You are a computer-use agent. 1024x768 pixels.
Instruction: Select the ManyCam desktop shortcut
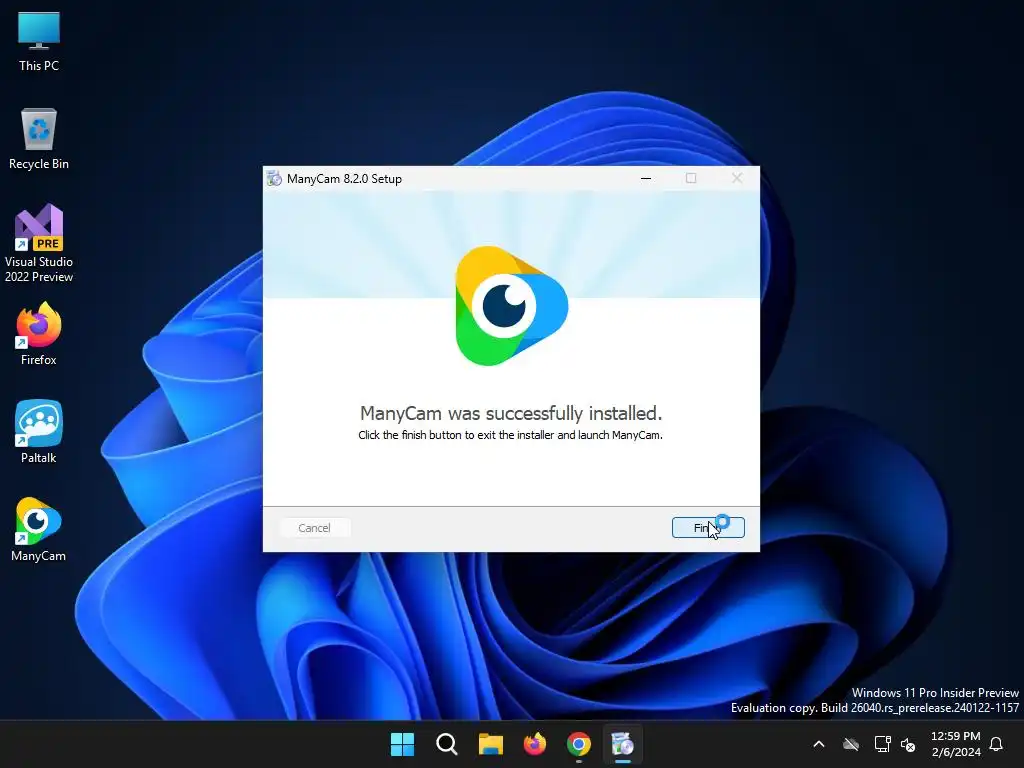[39, 530]
